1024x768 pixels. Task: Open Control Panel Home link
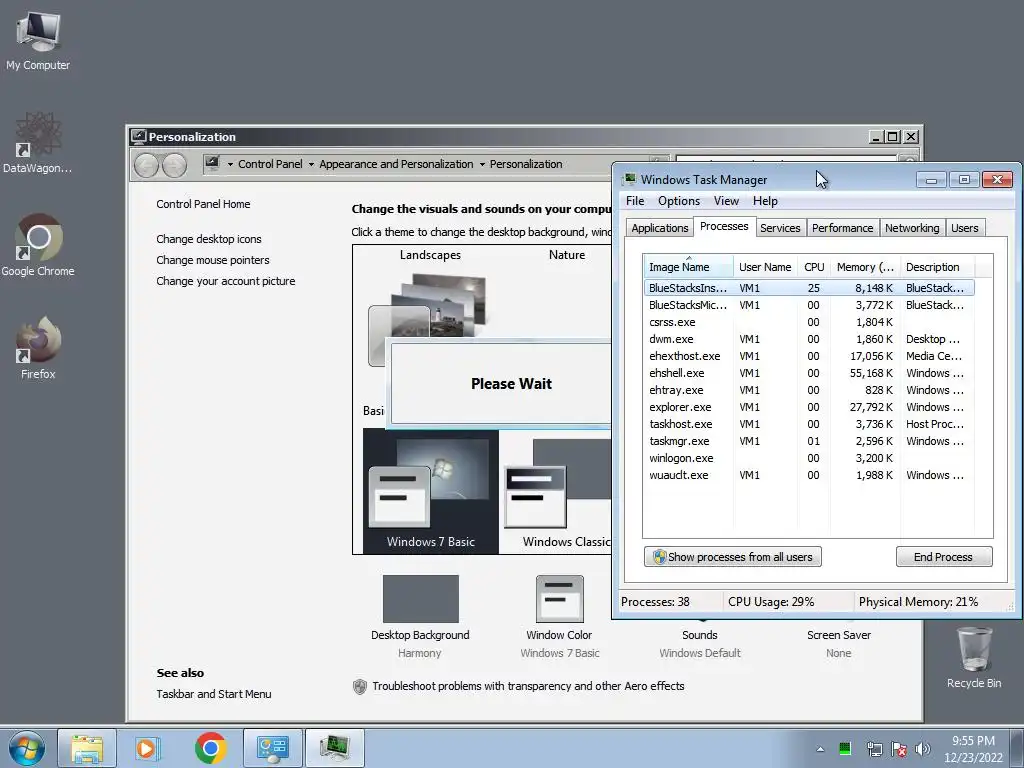(203, 204)
